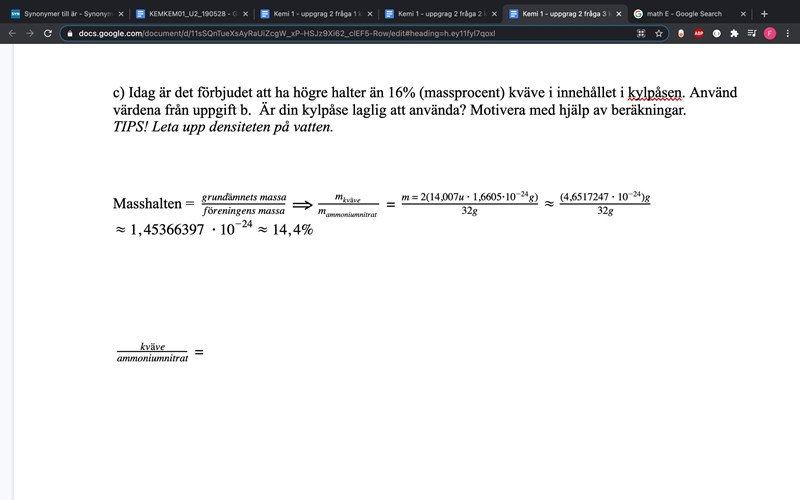
Task: Click the QR code icon in address bar
Action: [x=641, y=33]
